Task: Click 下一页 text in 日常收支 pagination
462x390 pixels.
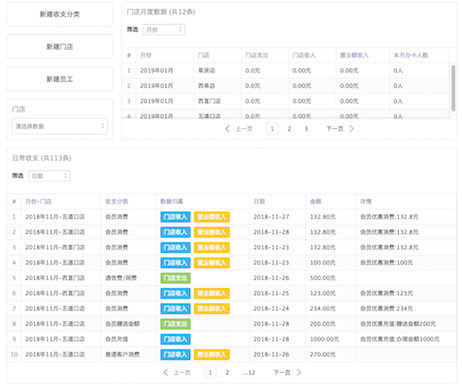Action: pos(282,372)
